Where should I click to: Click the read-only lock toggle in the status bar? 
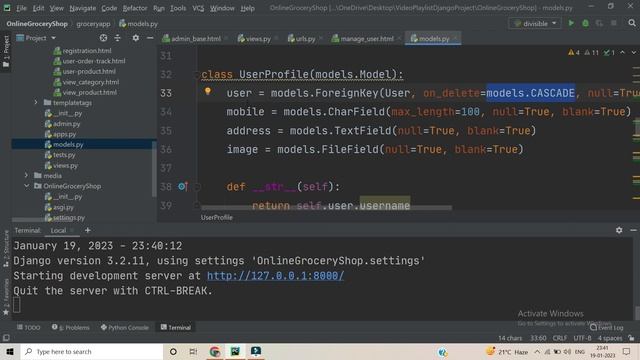click(631, 338)
